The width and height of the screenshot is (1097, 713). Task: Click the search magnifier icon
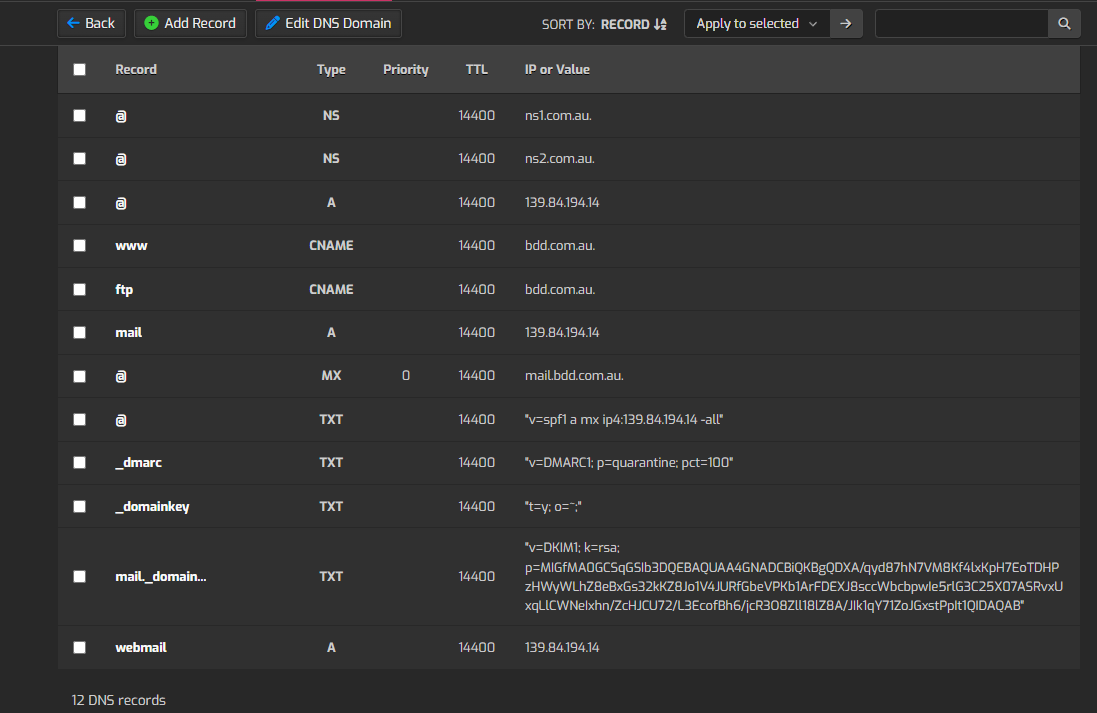coord(1064,23)
